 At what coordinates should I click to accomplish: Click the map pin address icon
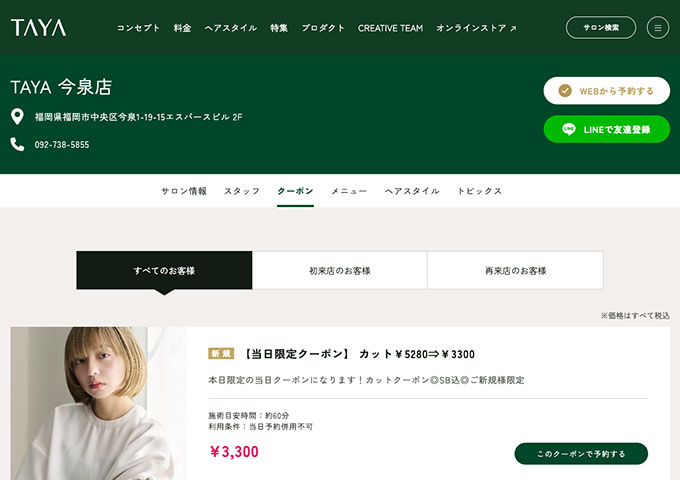click(x=17, y=117)
